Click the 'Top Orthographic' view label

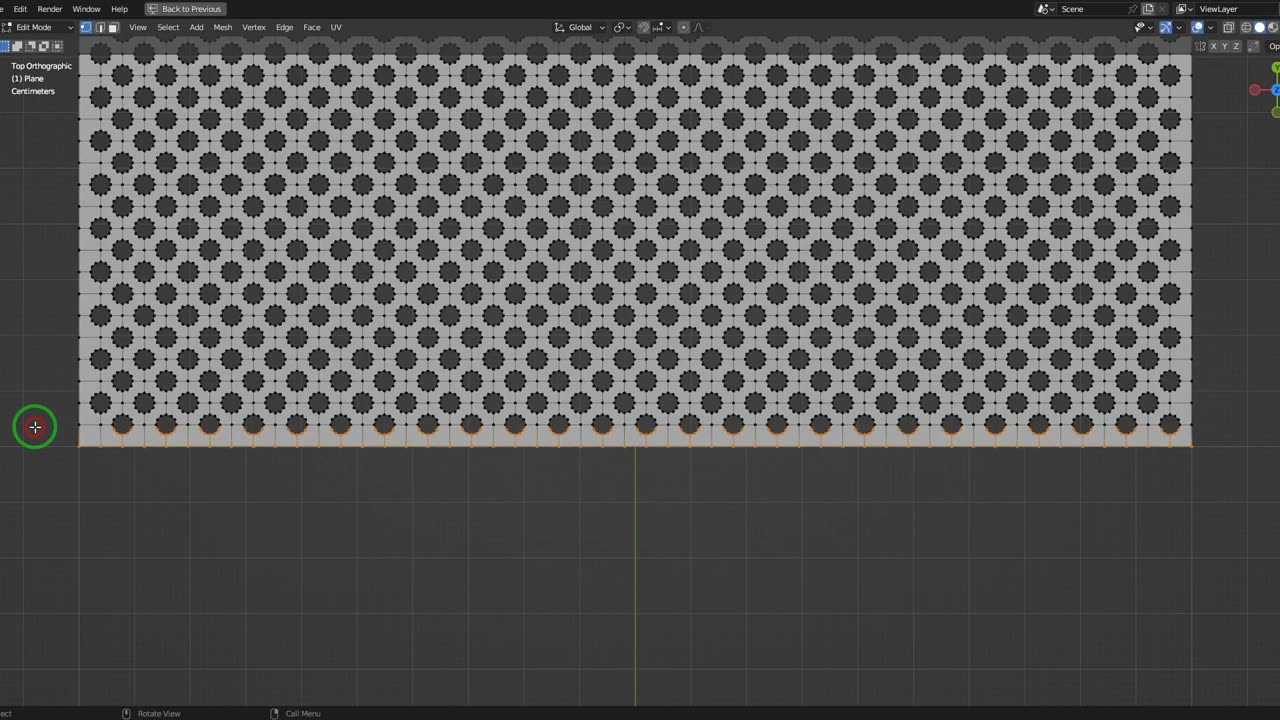tap(42, 66)
